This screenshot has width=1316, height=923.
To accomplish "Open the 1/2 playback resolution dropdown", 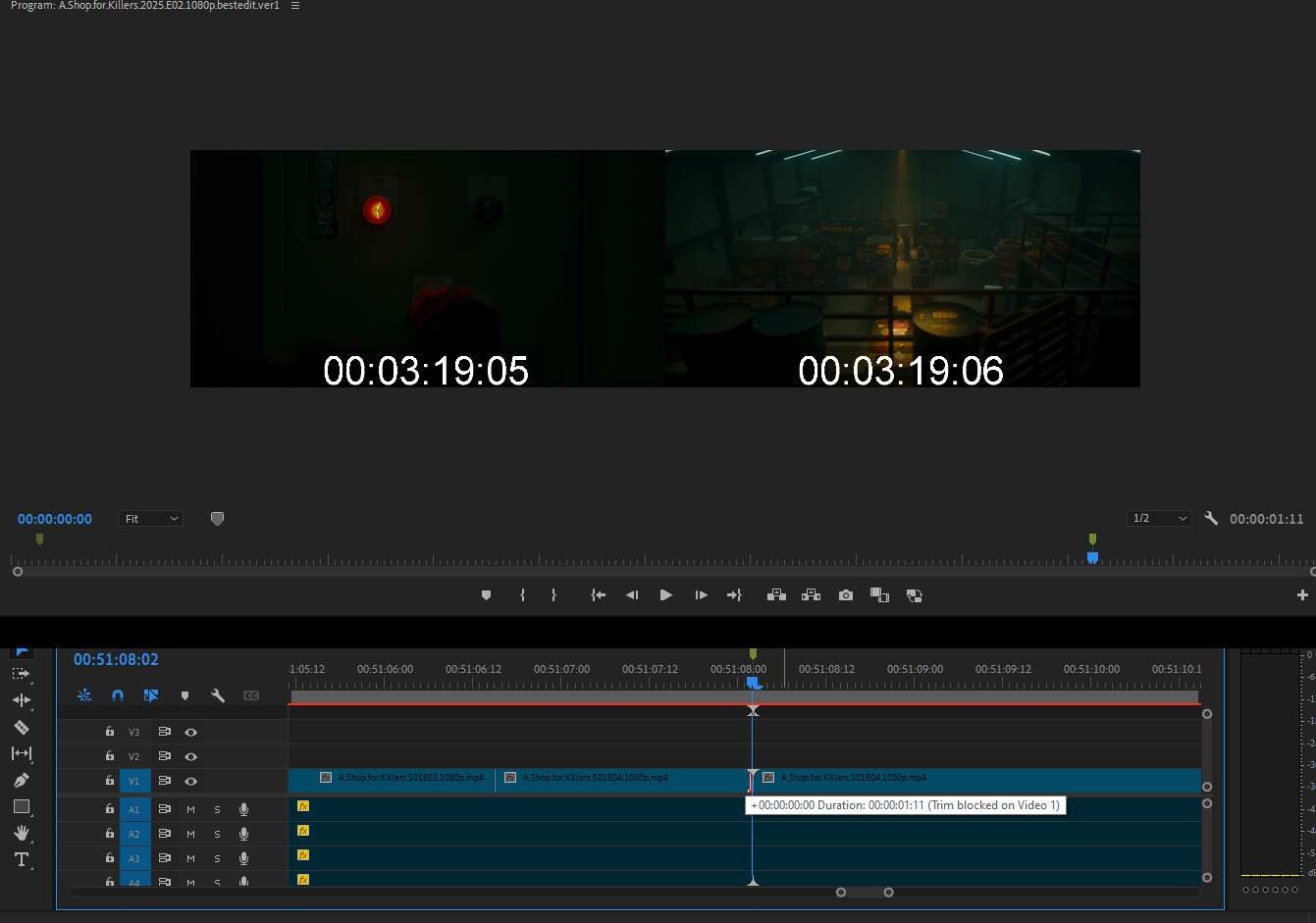I will pyautogui.click(x=1159, y=518).
